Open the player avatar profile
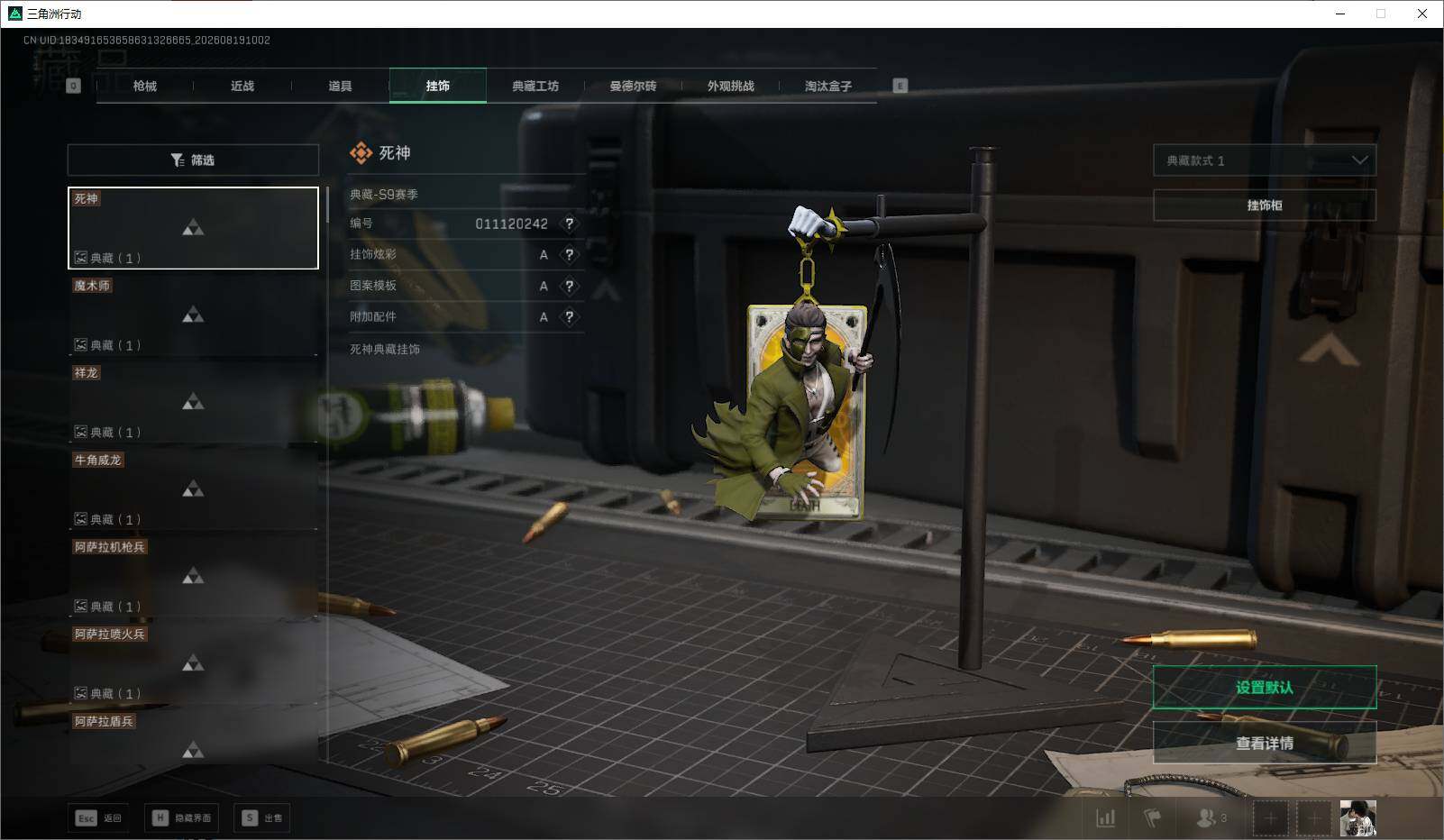 tap(1357, 818)
